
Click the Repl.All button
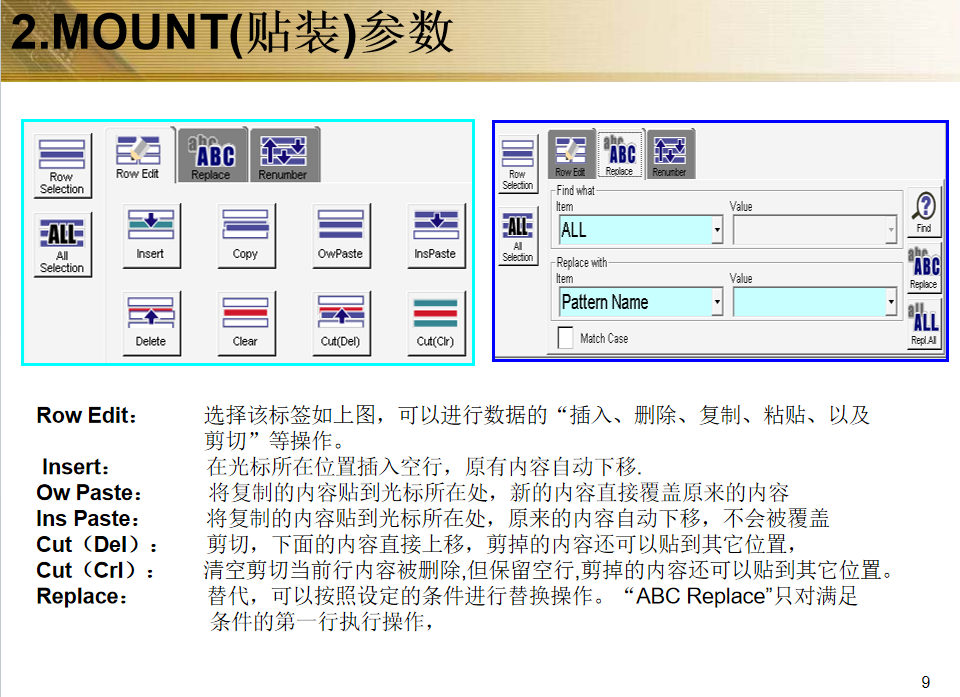(924, 324)
